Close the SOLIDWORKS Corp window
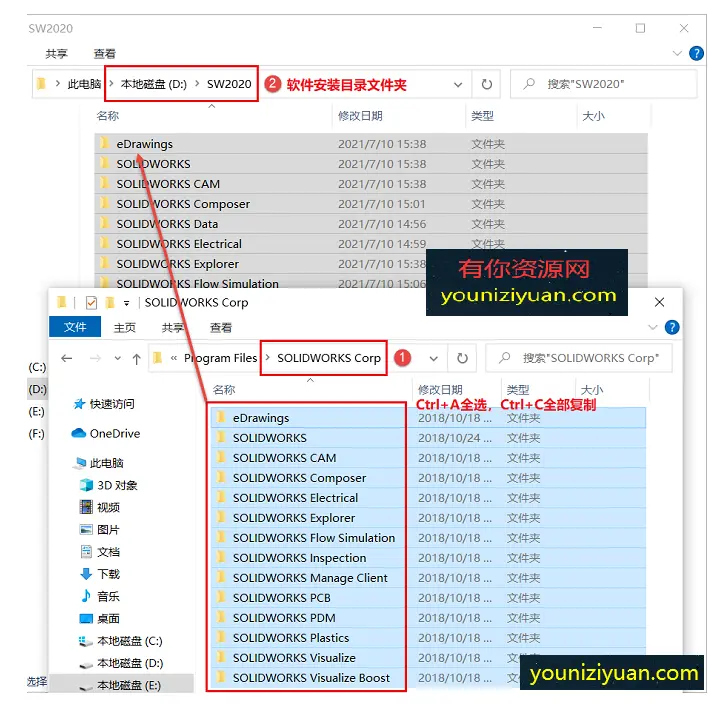This screenshot has width=717, height=704. click(659, 302)
